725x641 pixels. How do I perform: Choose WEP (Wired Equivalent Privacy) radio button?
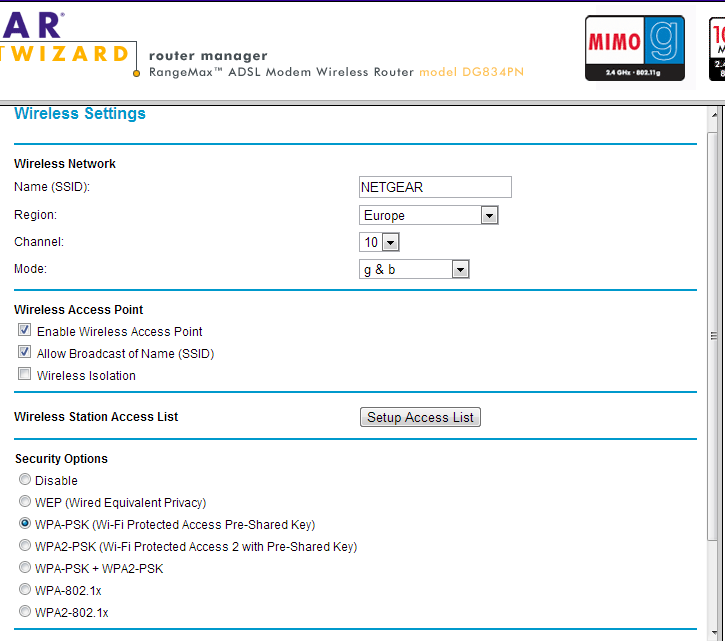25,502
